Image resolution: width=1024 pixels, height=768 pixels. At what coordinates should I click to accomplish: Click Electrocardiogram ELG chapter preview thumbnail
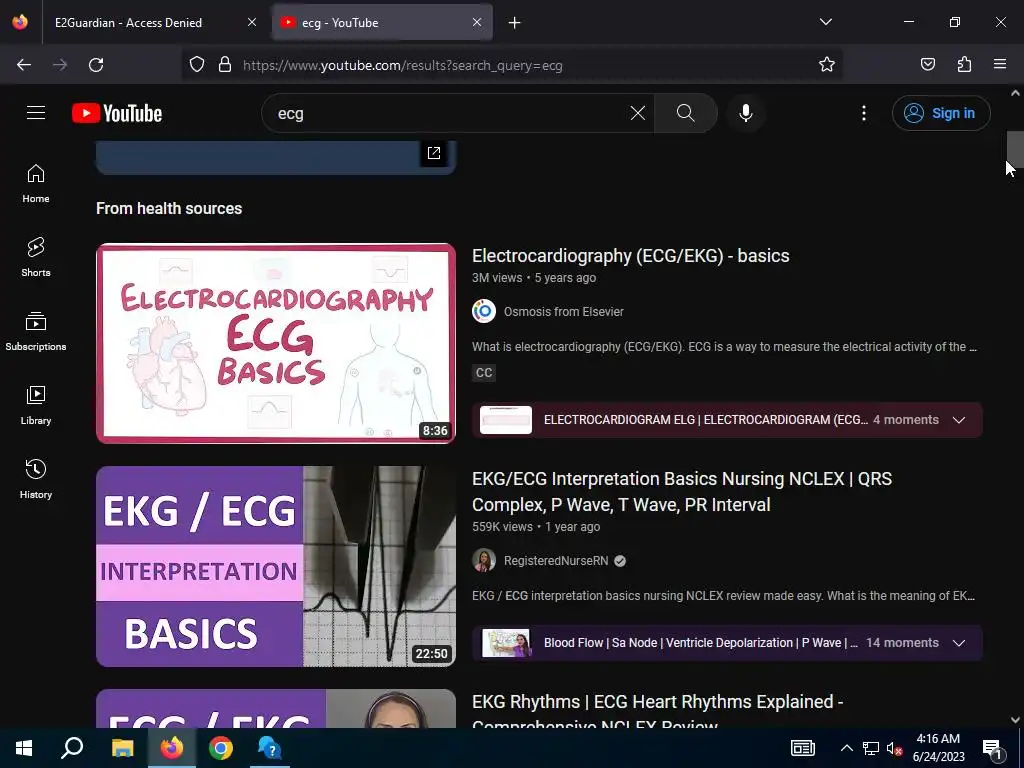[506, 420]
